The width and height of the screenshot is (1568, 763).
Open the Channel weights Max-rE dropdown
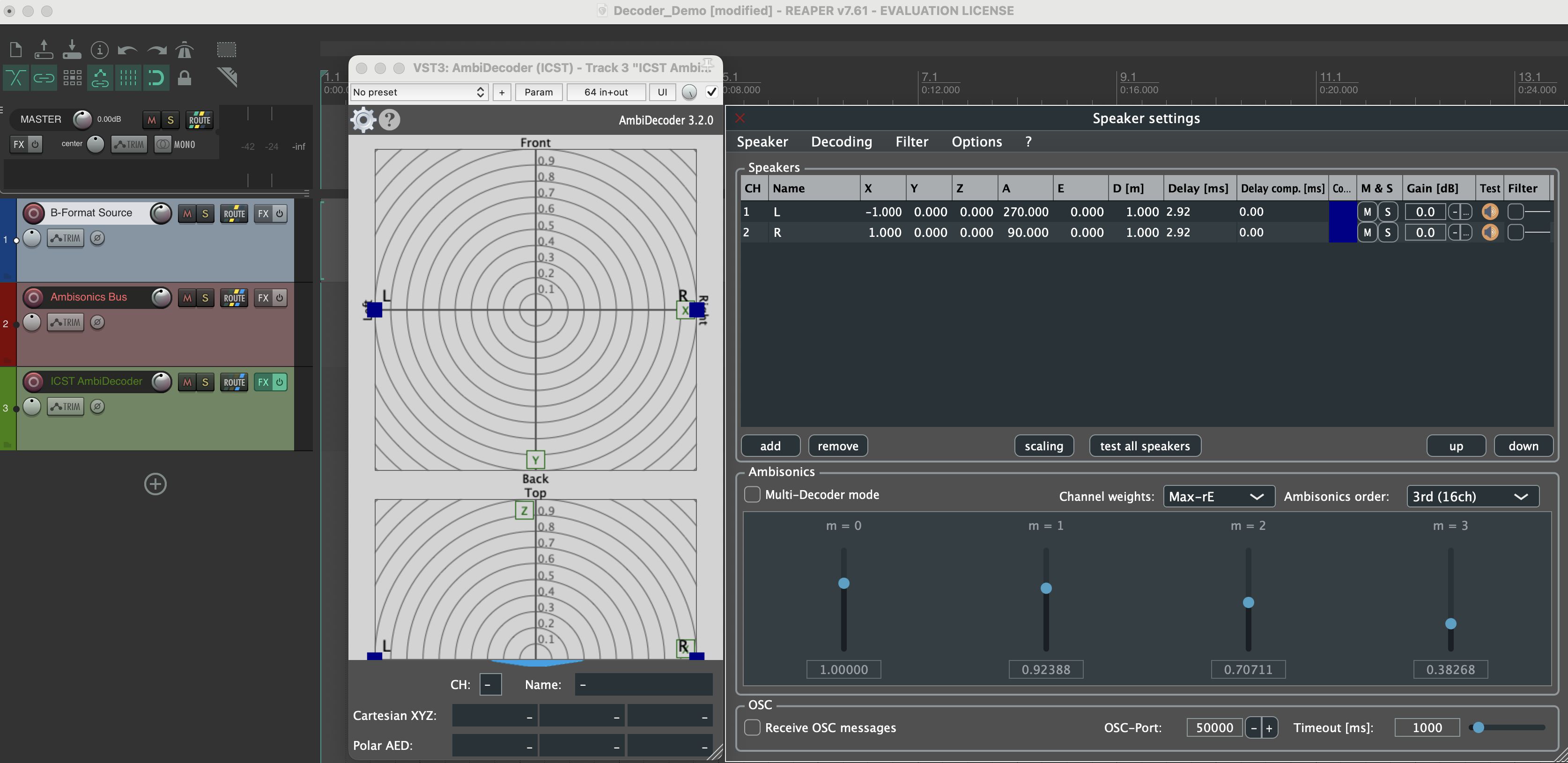coord(1218,497)
